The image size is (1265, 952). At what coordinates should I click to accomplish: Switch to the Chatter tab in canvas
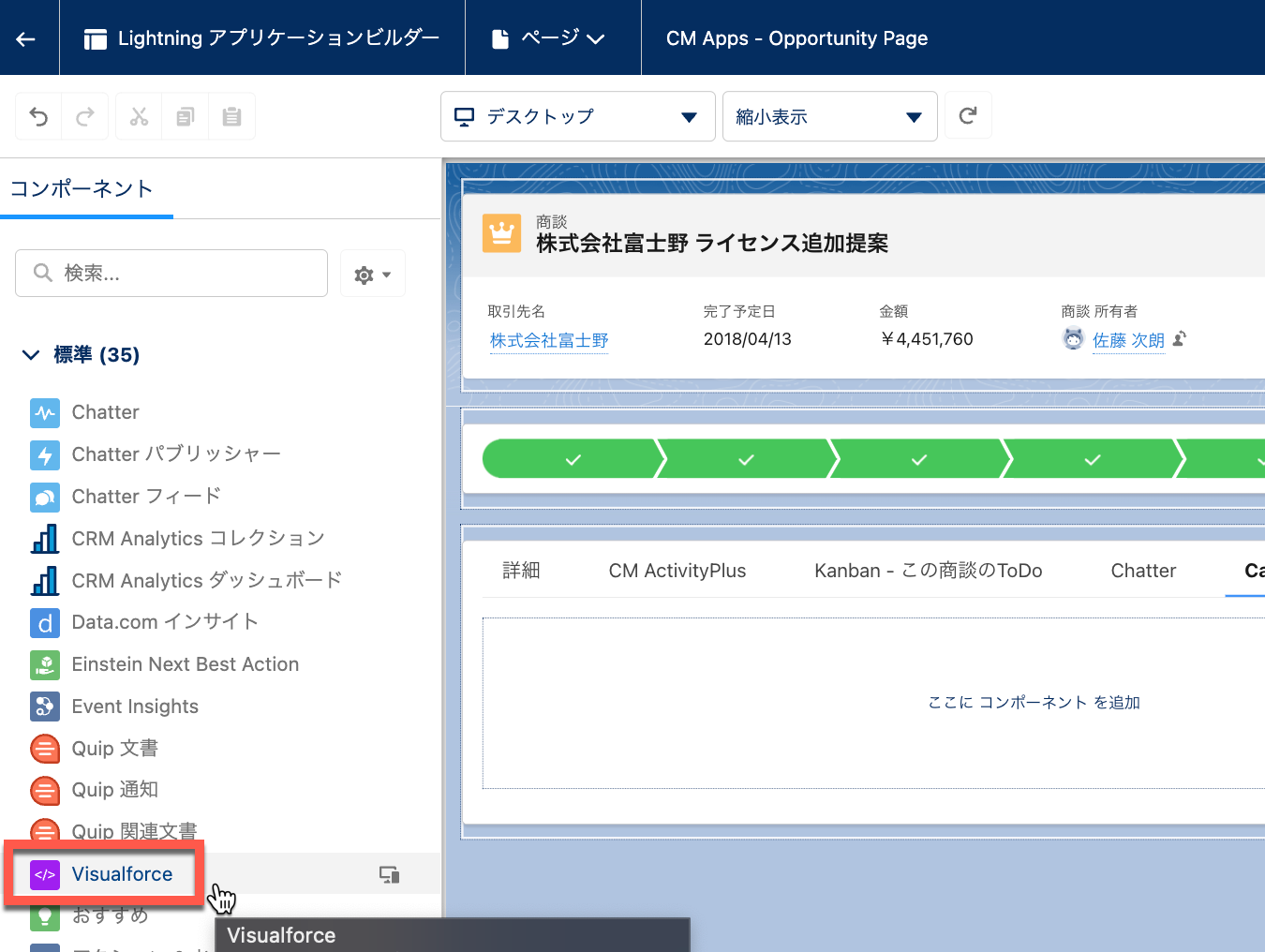pyautogui.click(x=1143, y=571)
